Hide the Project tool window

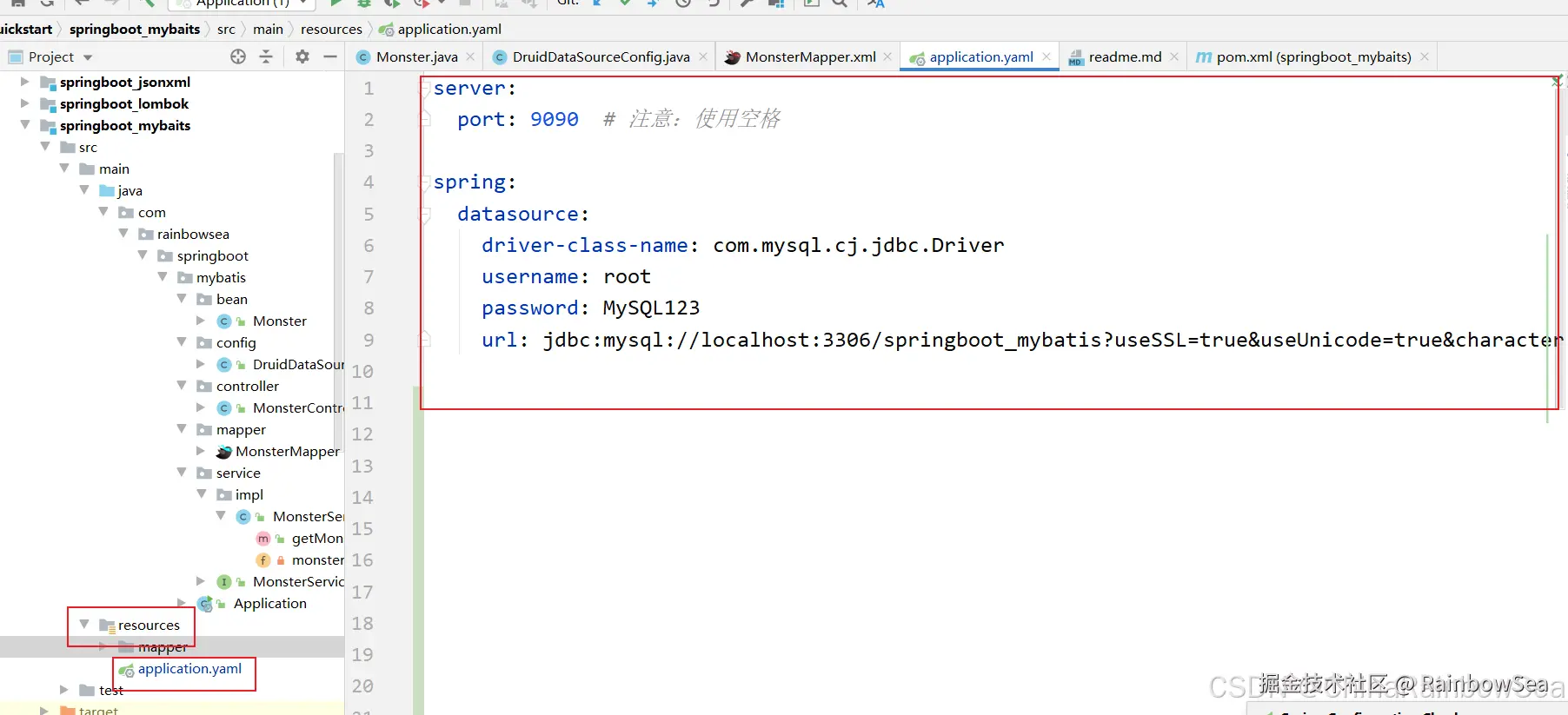330,56
